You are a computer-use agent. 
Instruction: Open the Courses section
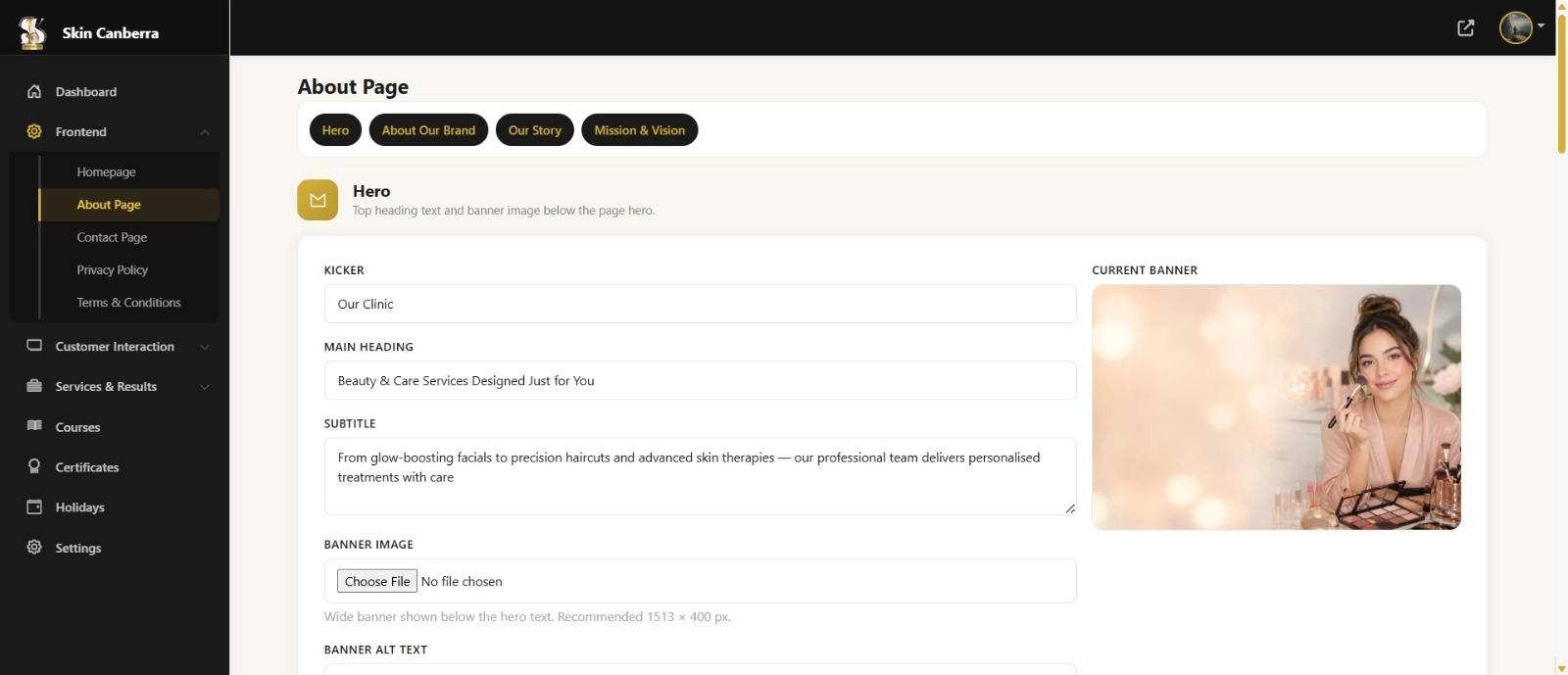(77, 427)
